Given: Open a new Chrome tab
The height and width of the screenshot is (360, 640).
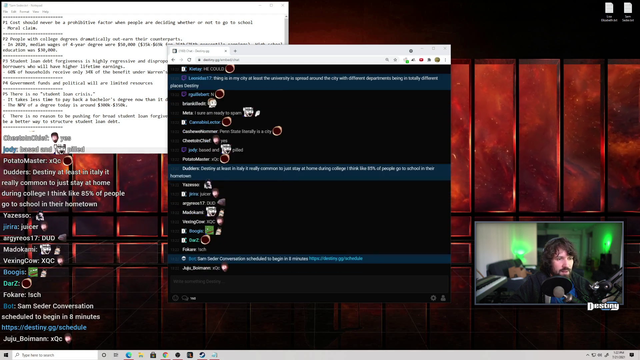Looking at the screenshot, I should click(235, 51).
